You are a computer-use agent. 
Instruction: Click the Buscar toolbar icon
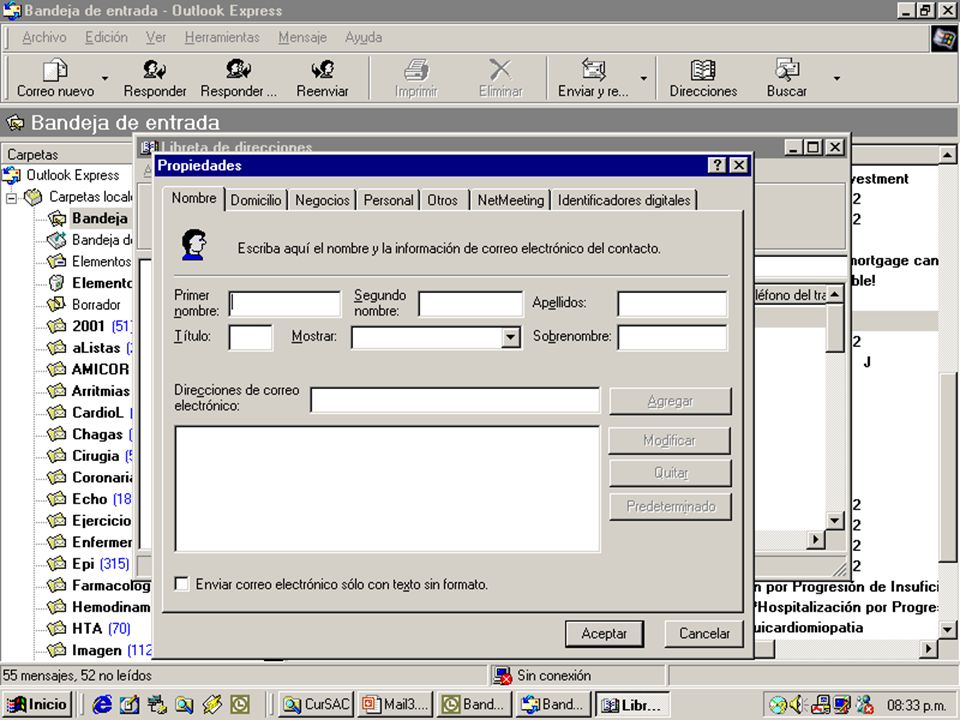pos(787,70)
